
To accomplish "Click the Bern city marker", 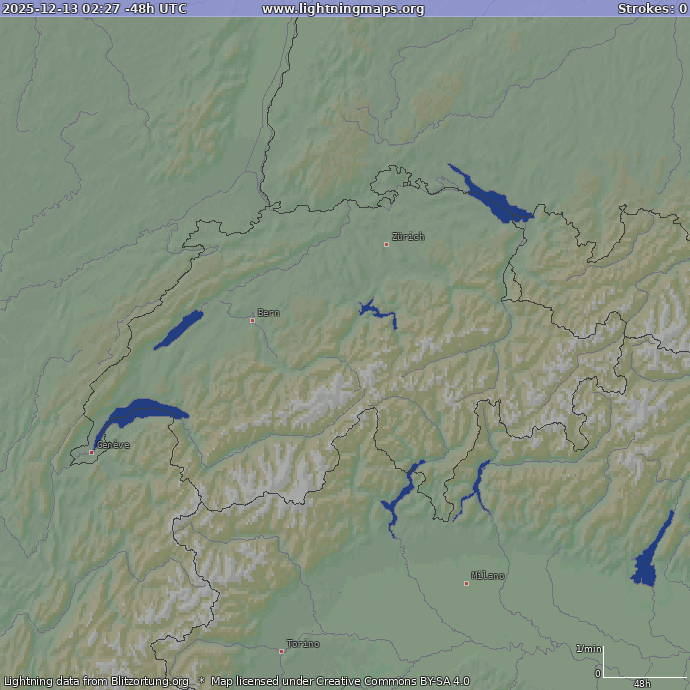I will coord(252,320).
